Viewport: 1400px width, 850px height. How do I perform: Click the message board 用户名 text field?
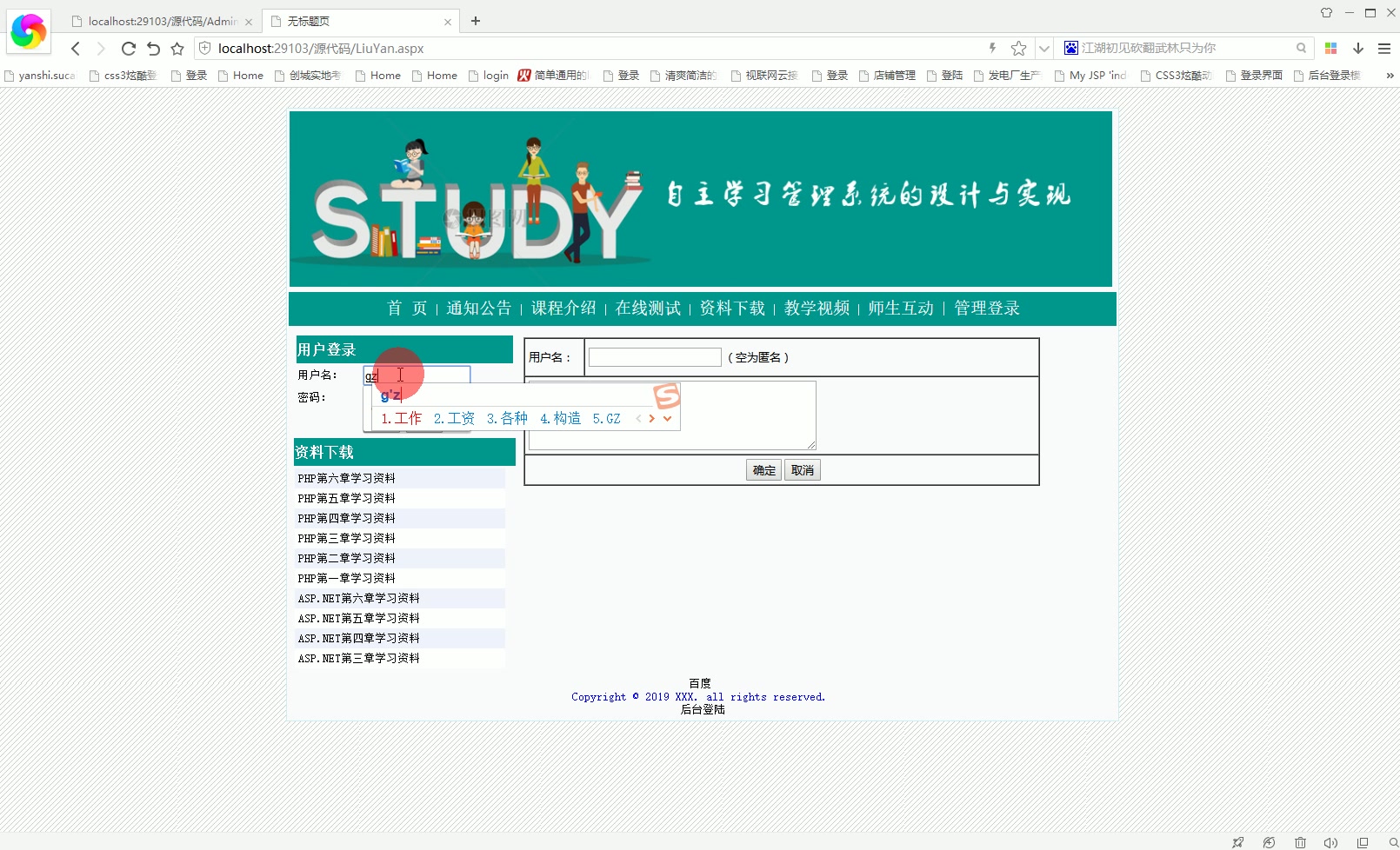click(655, 357)
